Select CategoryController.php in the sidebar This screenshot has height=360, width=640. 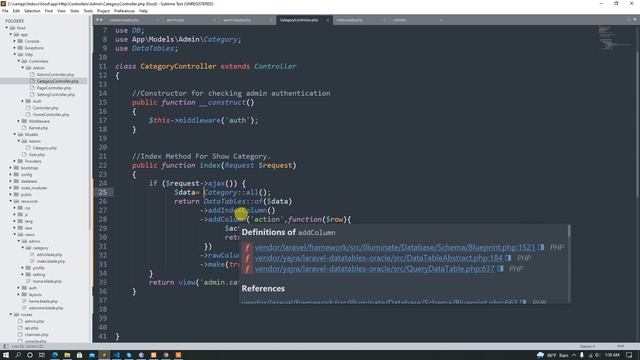(57, 81)
